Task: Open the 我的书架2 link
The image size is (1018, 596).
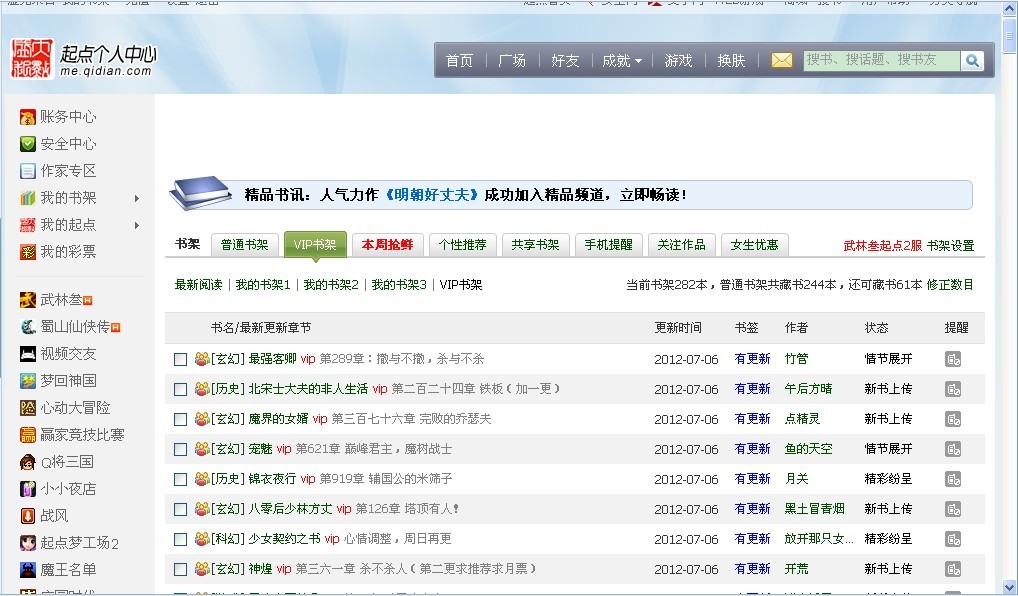Action: (331, 285)
